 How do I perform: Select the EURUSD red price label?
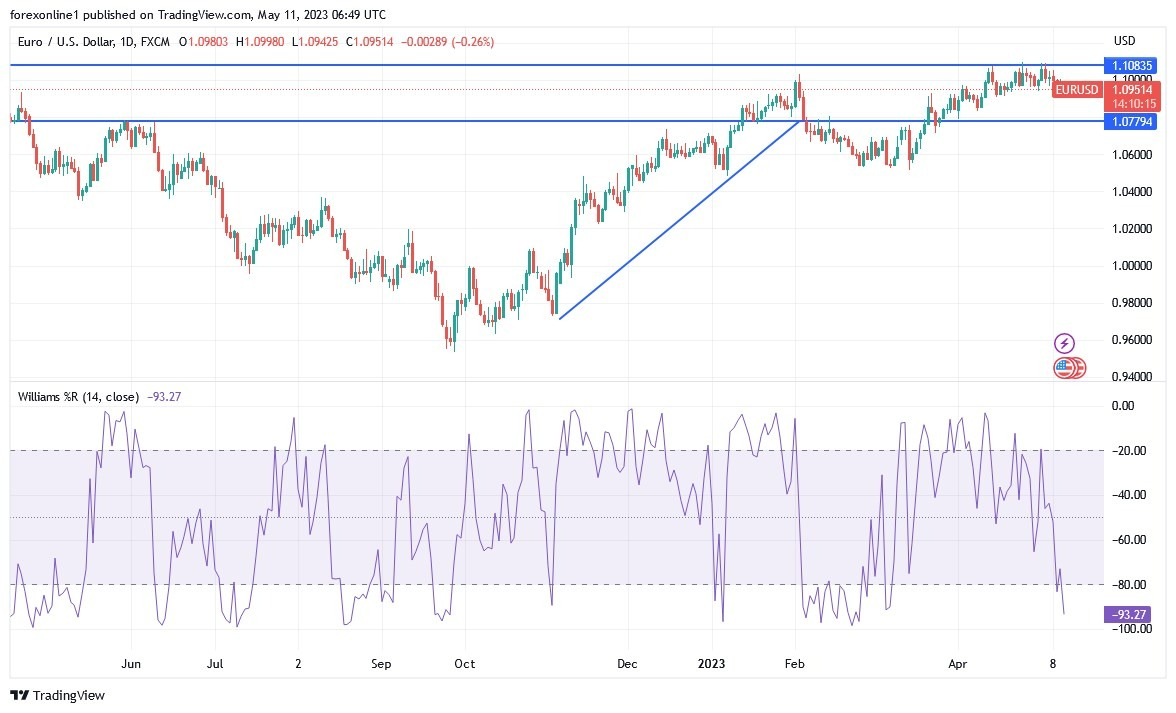1076,89
